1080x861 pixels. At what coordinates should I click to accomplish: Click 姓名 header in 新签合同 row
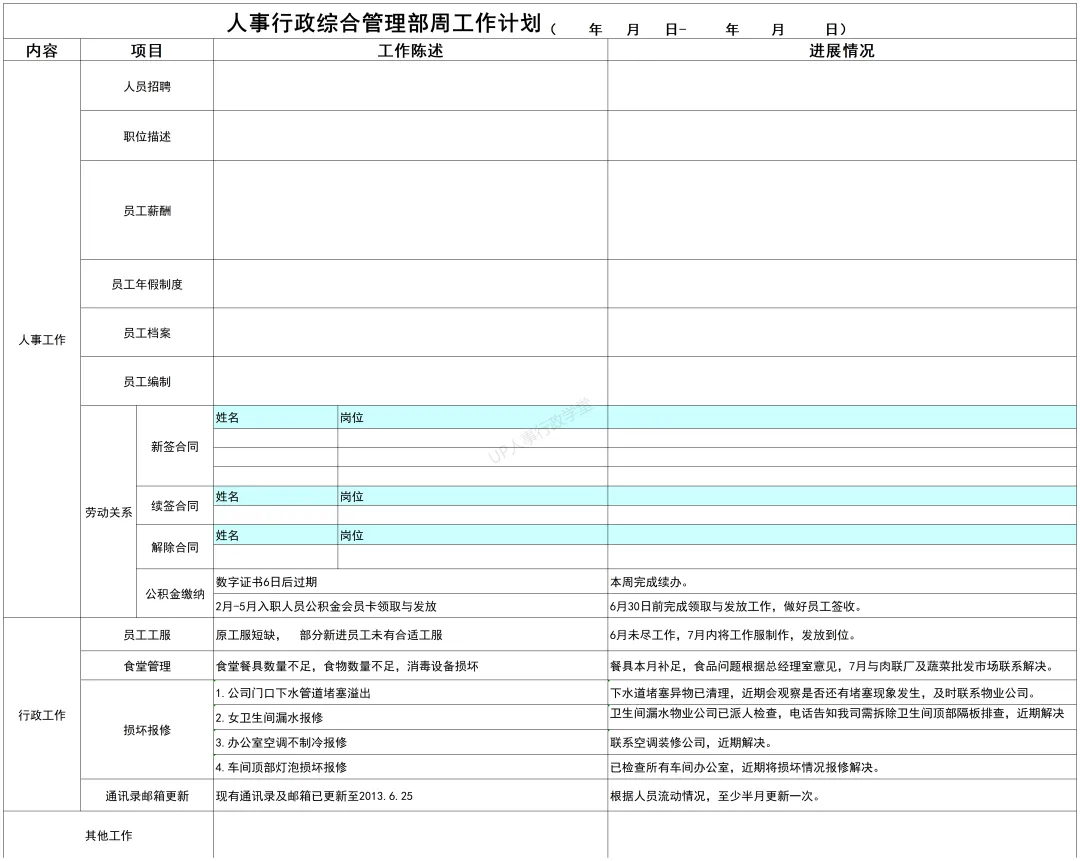(276, 417)
